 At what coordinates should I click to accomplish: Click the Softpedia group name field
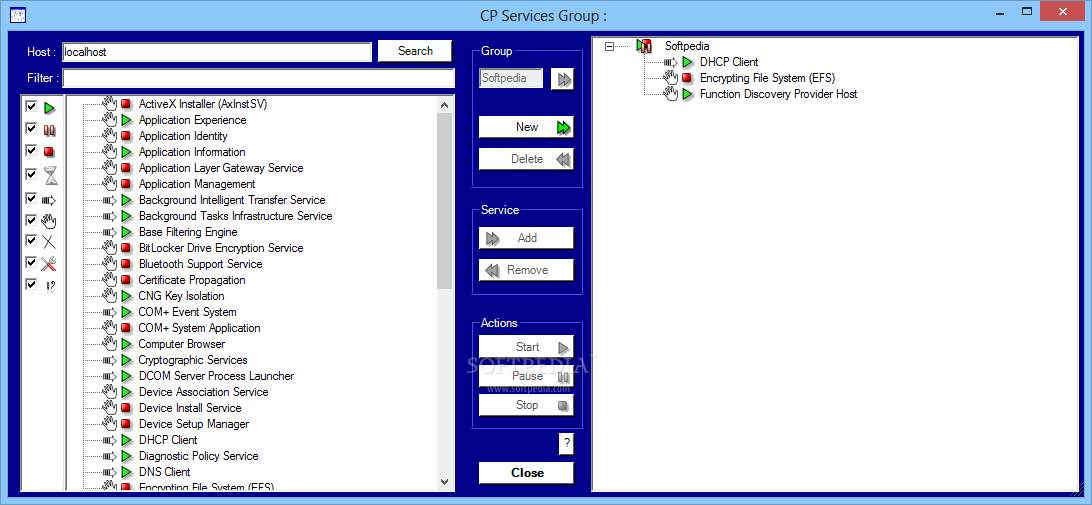pos(512,78)
